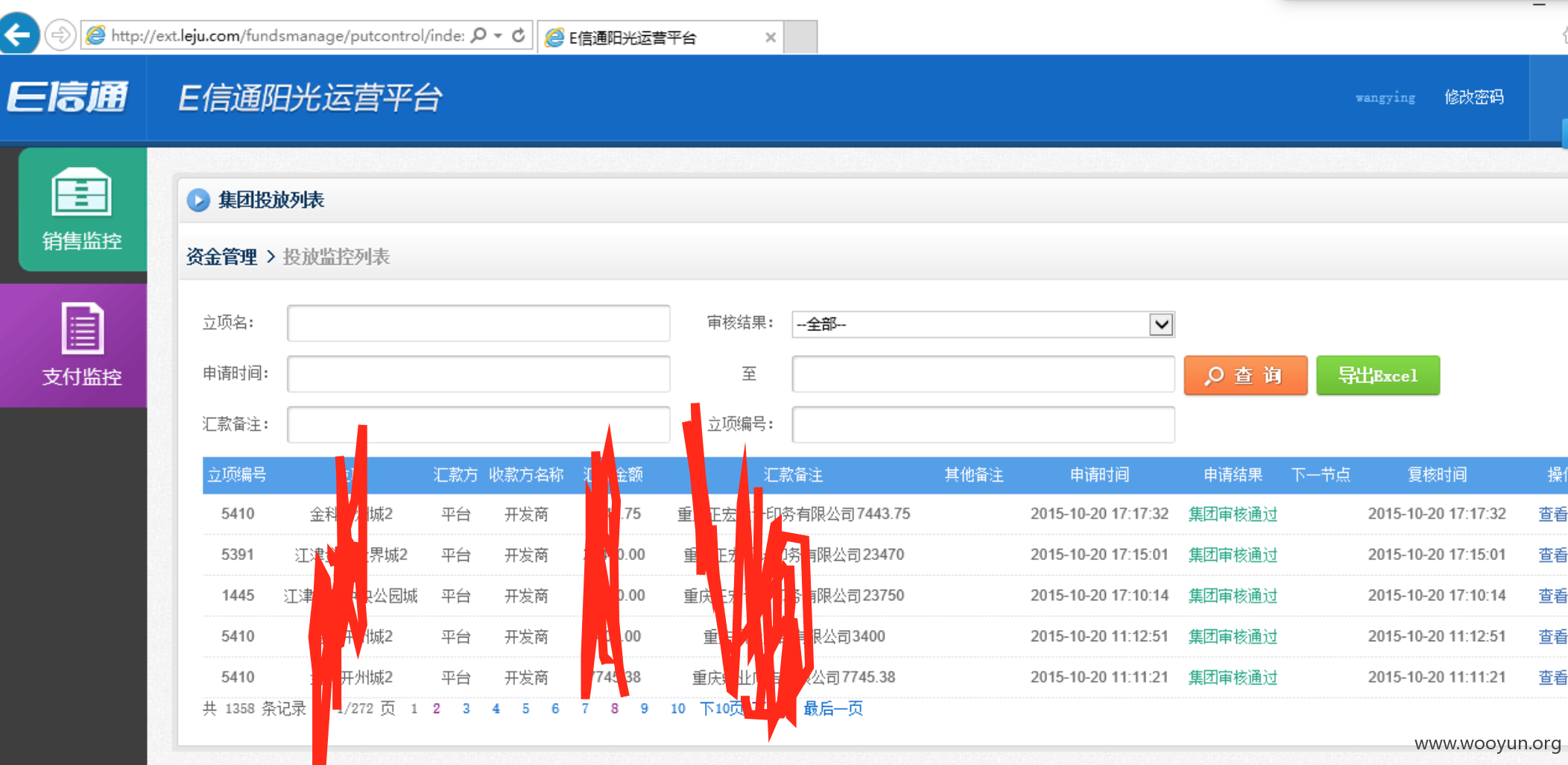Click the orange 查询 button

pos(1245,375)
